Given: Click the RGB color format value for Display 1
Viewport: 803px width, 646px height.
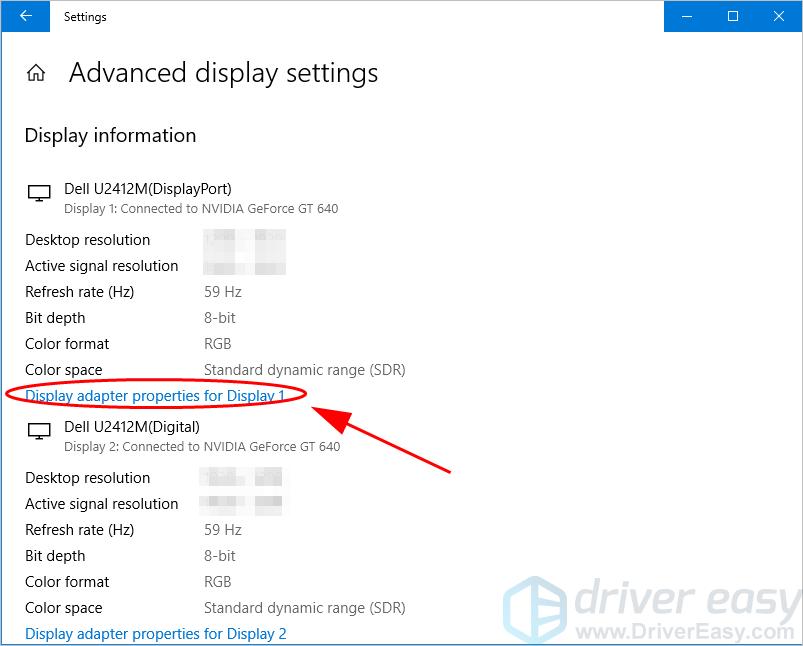Looking at the screenshot, I should pyautogui.click(x=217, y=343).
